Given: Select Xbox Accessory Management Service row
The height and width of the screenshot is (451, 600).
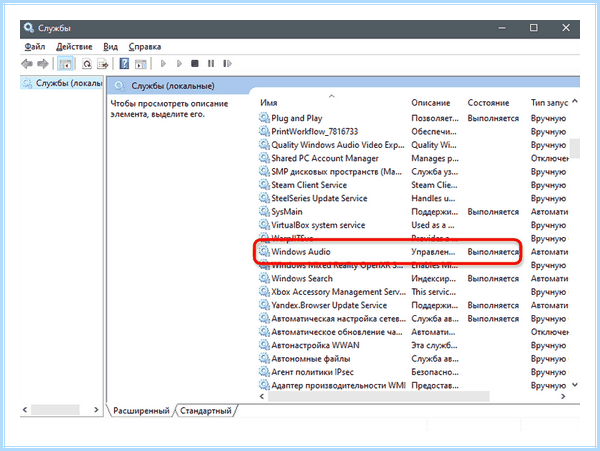Looking at the screenshot, I should coord(414,292).
